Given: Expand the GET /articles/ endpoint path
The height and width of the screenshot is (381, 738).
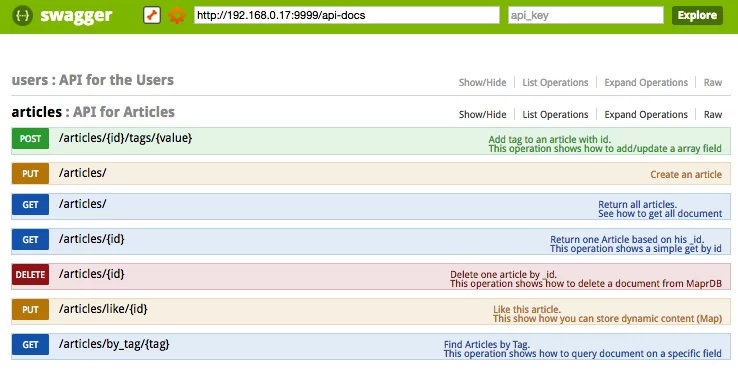Looking at the screenshot, I should click(82, 204).
